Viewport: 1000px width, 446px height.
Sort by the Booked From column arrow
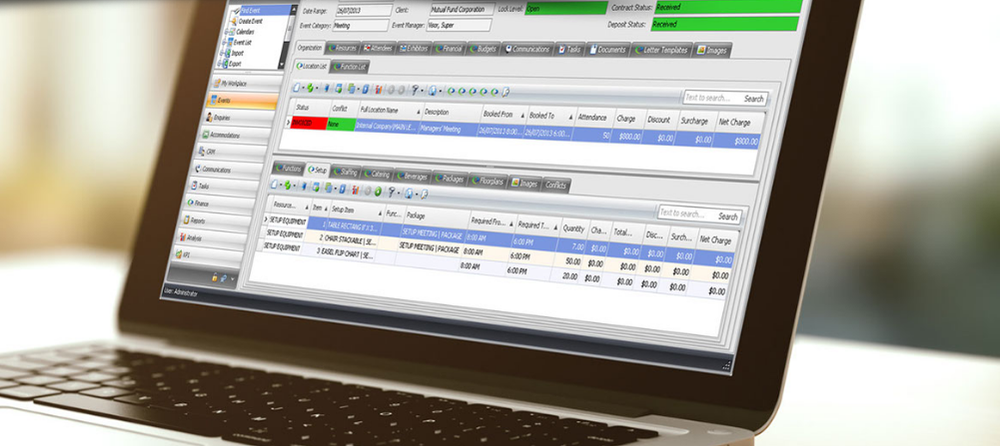click(523, 115)
